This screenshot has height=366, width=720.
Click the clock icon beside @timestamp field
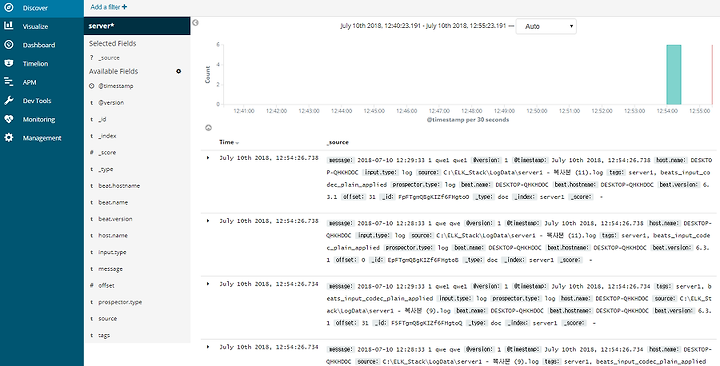pos(91,86)
